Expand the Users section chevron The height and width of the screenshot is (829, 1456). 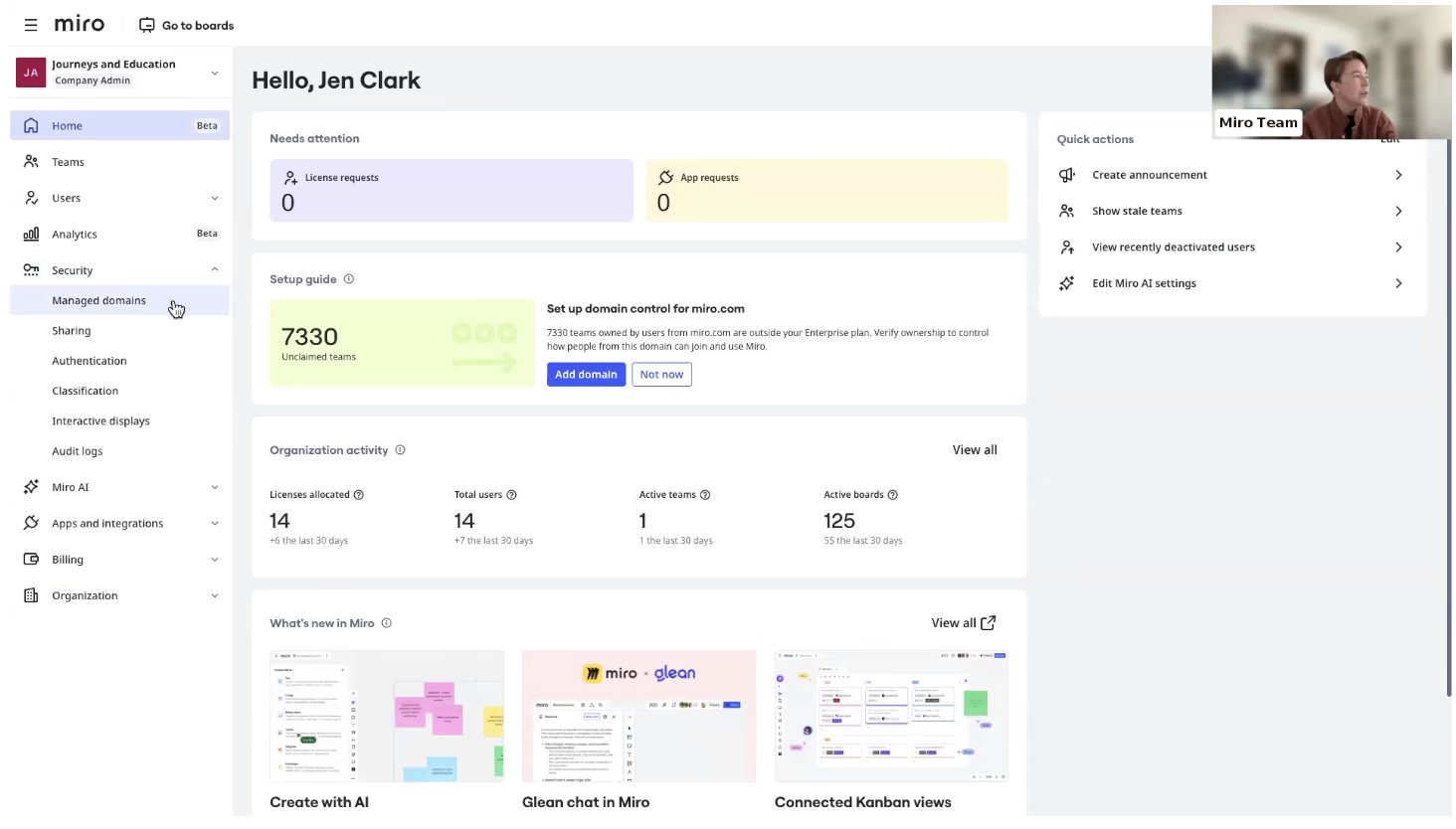215,198
